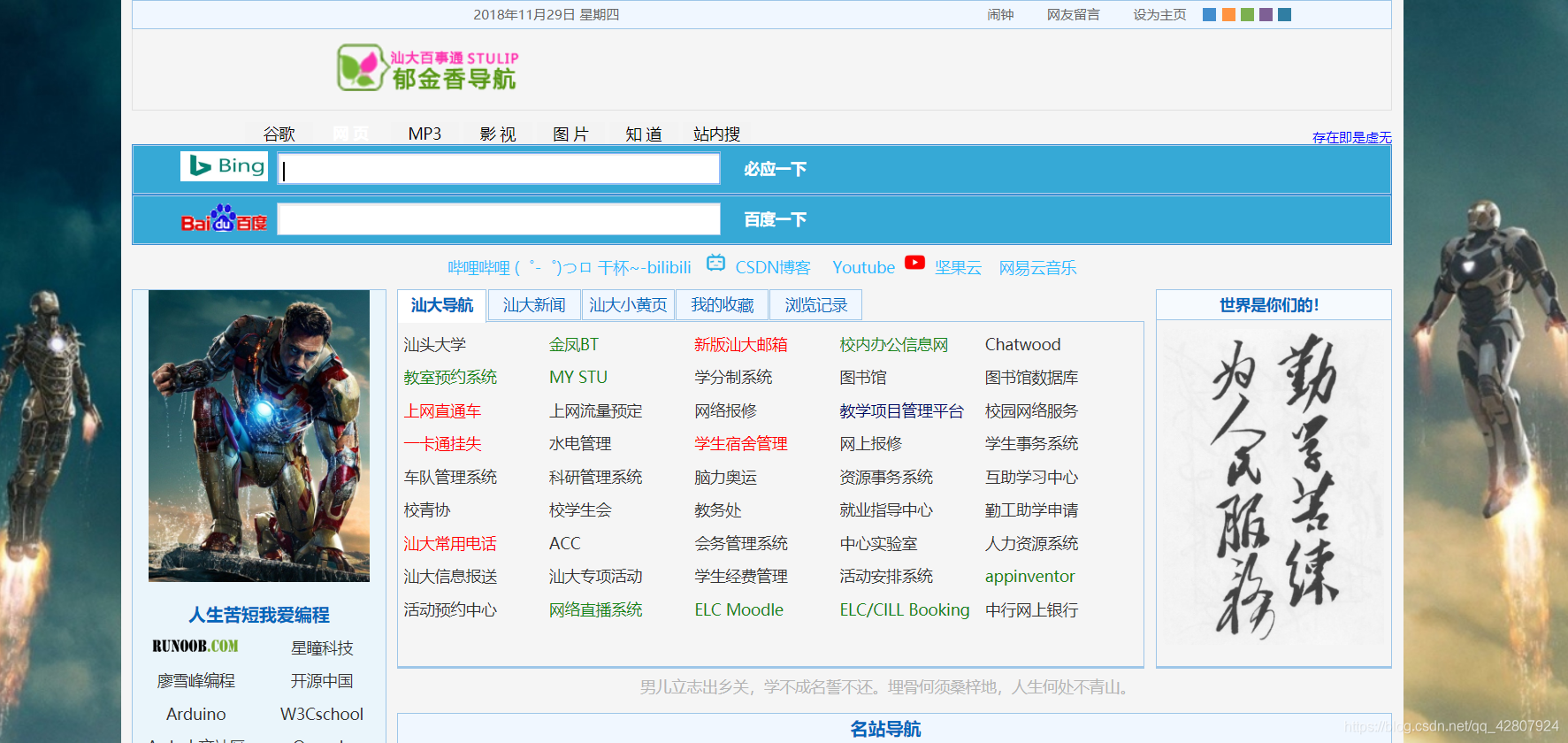The width and height of the screenshot is (1568, 743).
Task: Open the 一卡通挂失 link
Action: (442, 443)
